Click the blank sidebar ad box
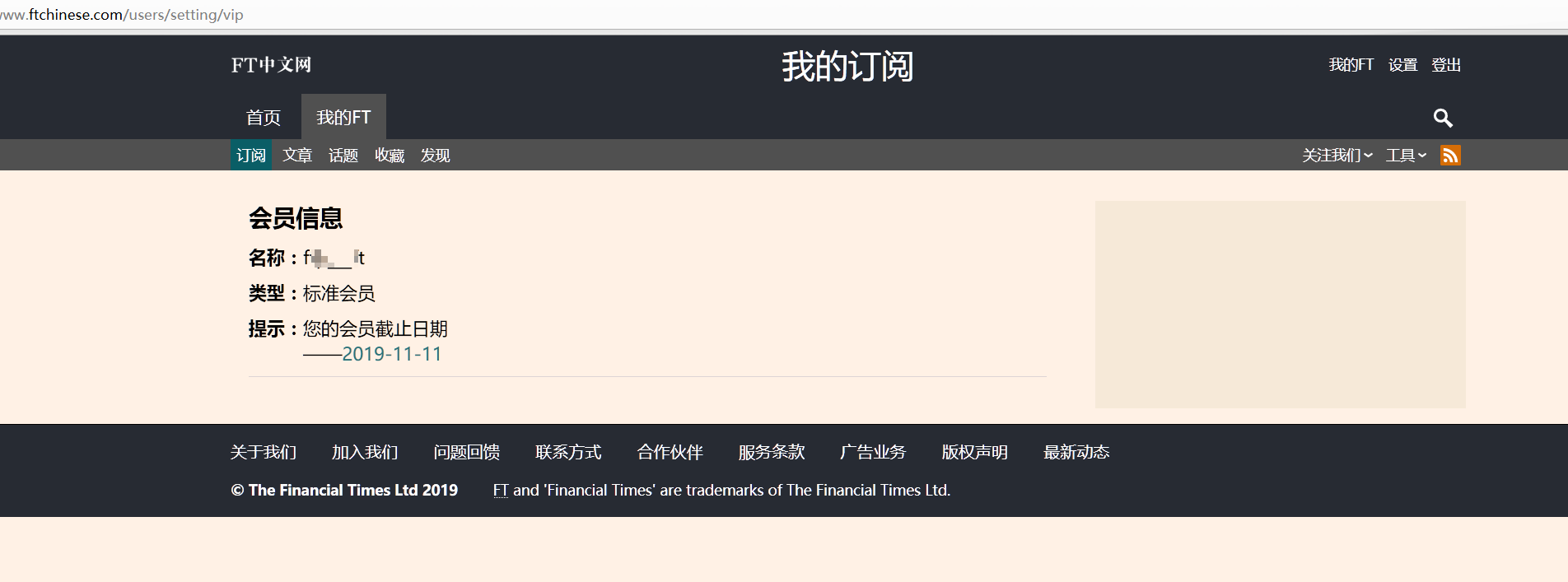The image size is (1568, 582). tap(1280, 305)
